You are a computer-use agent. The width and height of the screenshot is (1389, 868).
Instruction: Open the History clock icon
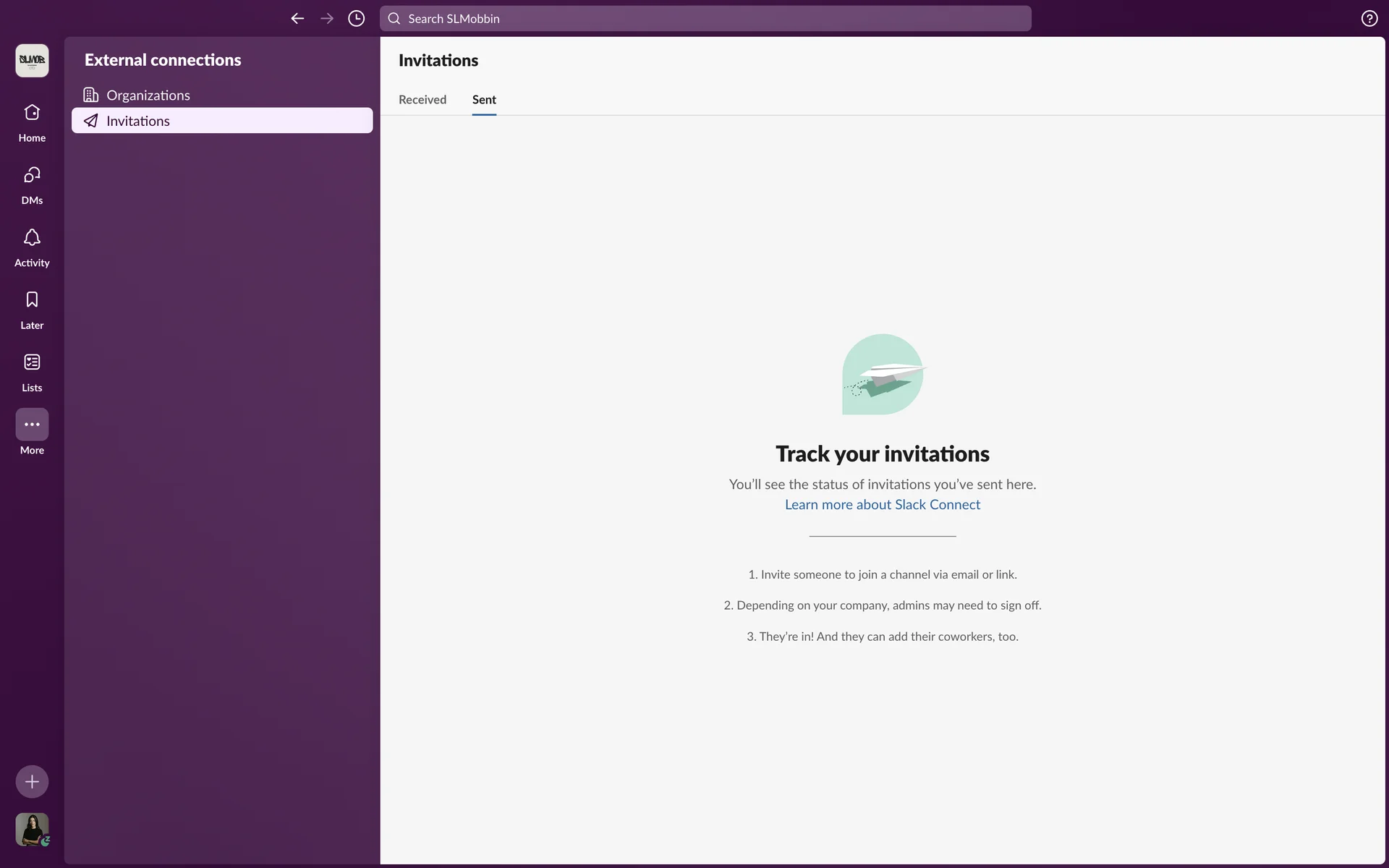coord(356,19)
